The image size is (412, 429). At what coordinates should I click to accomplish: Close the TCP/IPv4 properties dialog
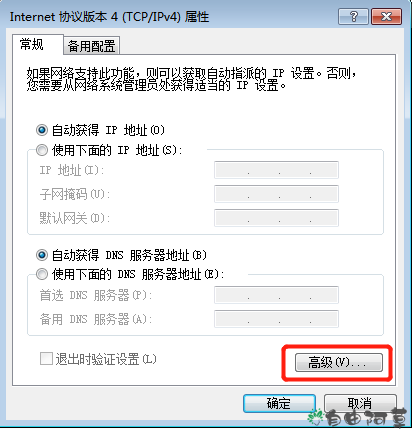point(386,16)
